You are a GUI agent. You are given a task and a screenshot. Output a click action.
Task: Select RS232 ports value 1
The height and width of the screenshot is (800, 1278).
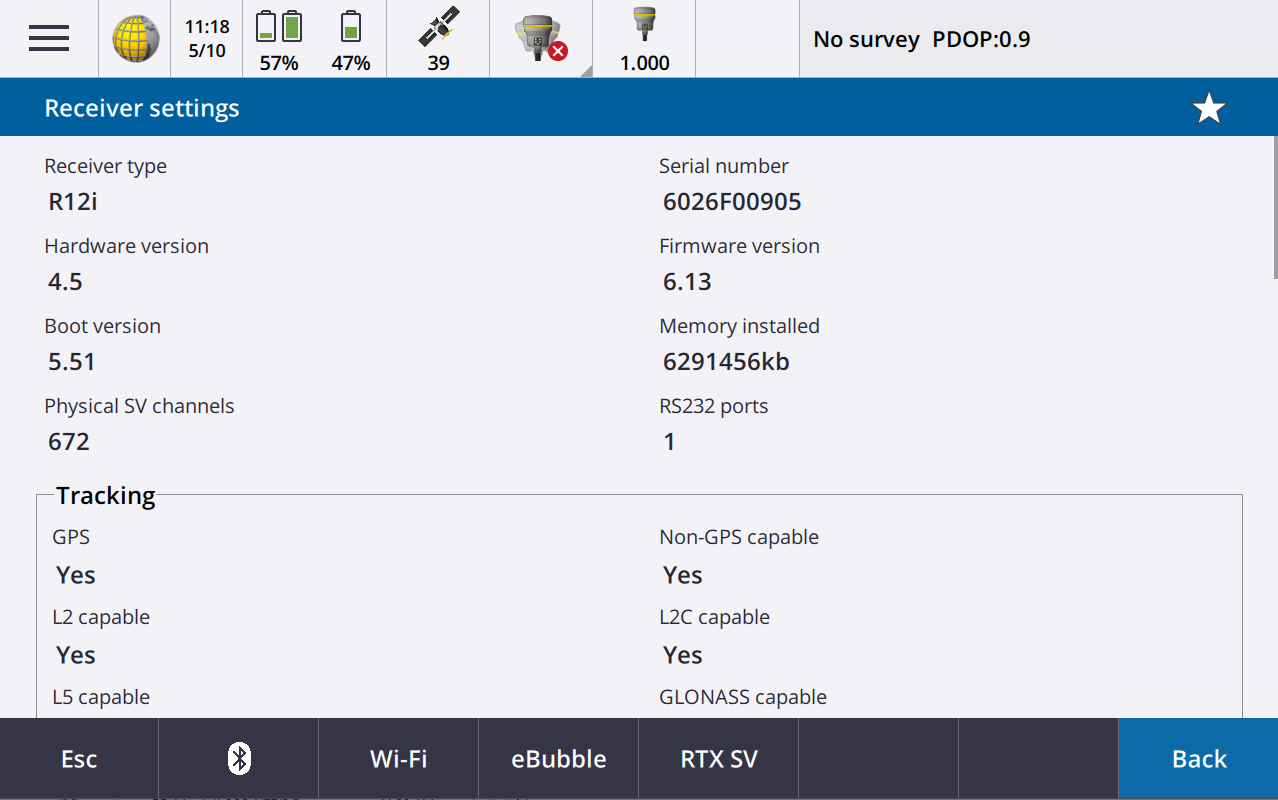[669, 442]
